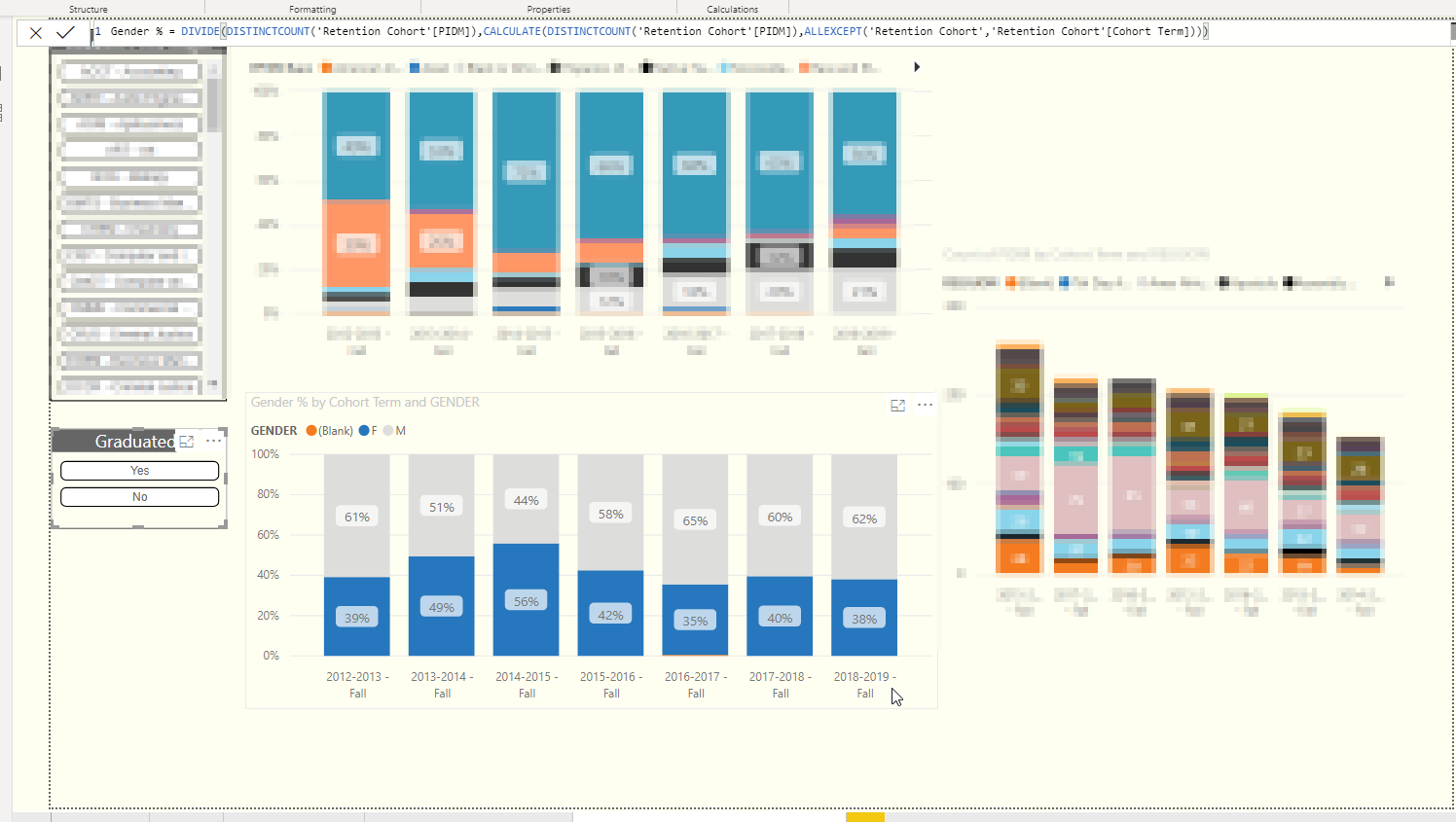This screenshot has height=822, width=1456.
Task: Open Focus mode on Graduated slicer
Action: (x=187, y=442)
